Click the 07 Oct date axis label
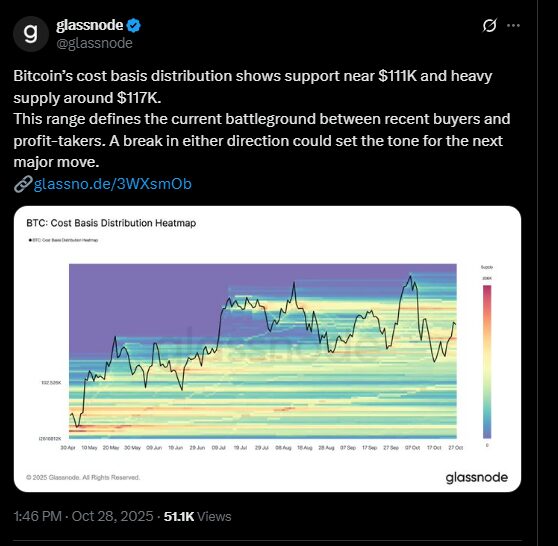This screenshot has width=558, height=546. 412,448
